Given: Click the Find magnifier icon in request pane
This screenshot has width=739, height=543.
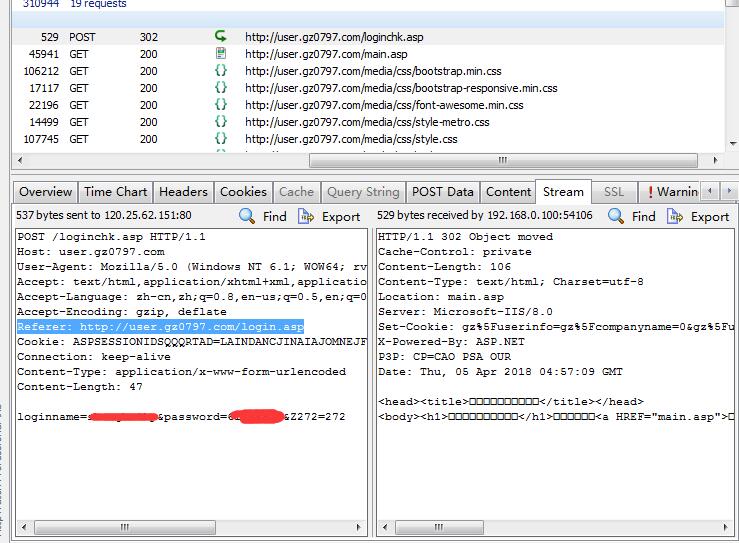Looking at the screenshot, I should tap(247, 216).
